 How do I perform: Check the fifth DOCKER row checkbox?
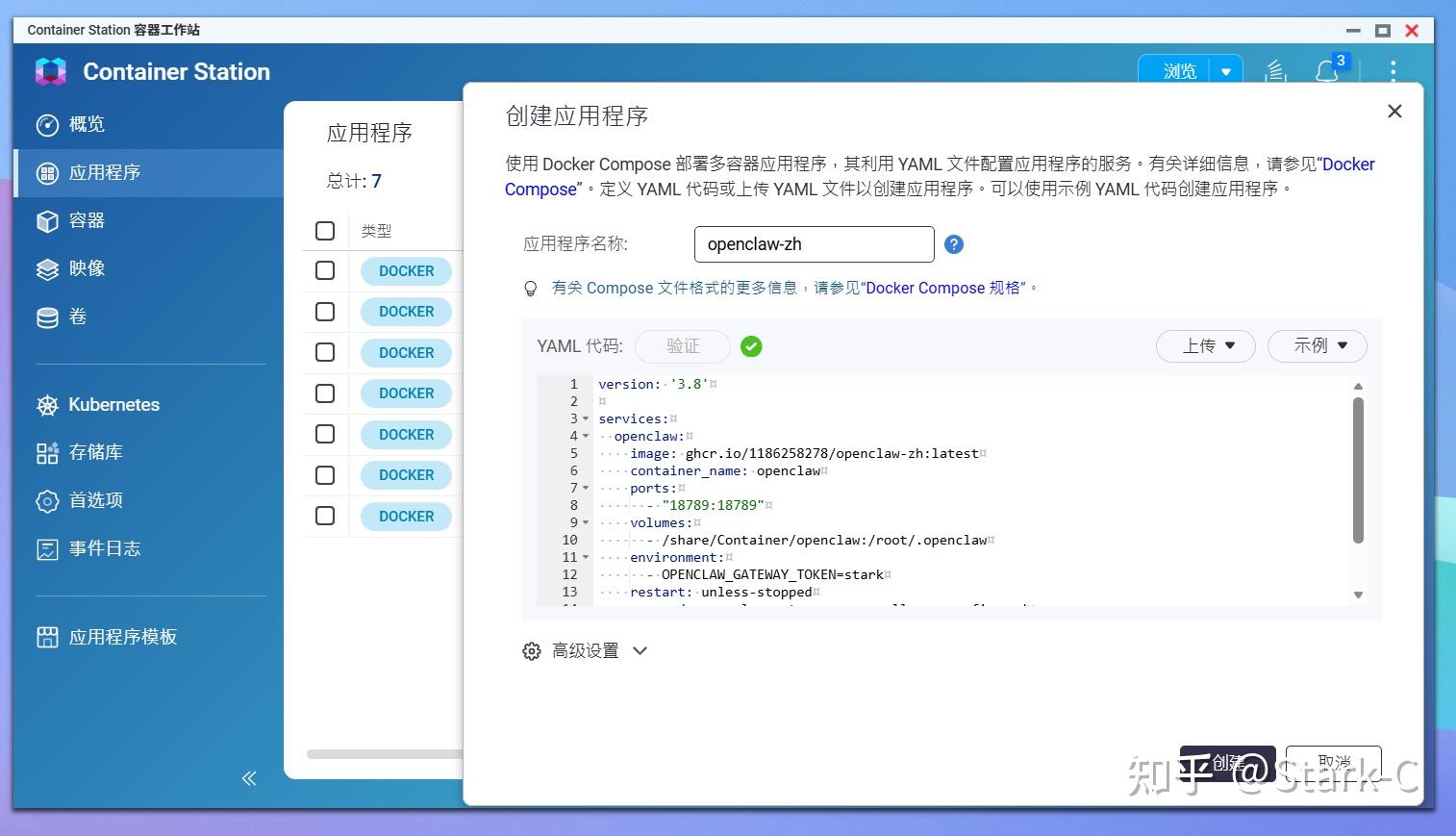325,435
